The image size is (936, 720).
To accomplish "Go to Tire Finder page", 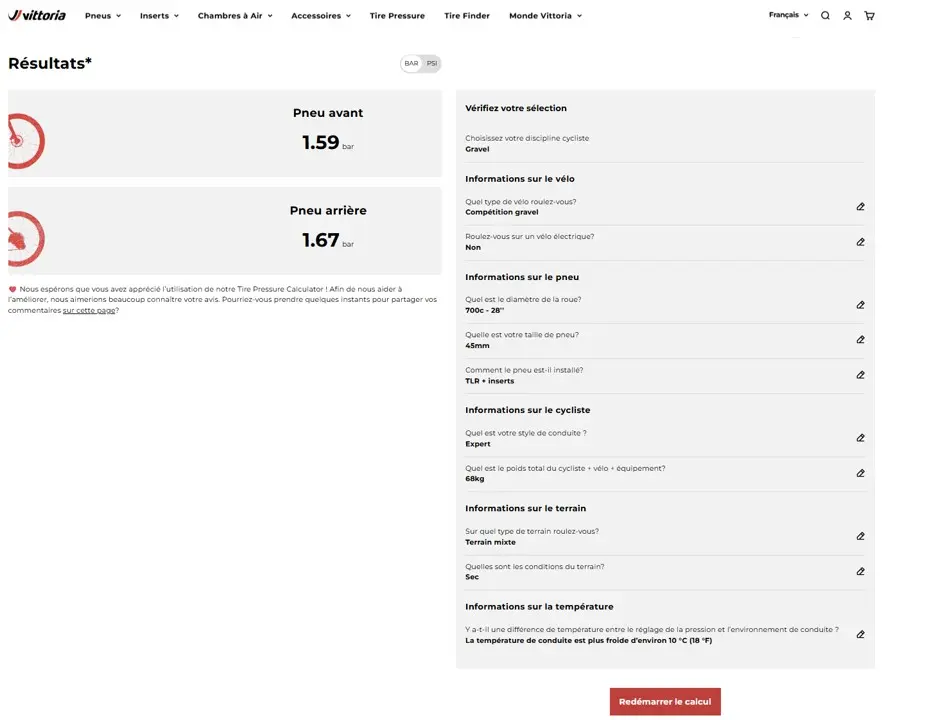I will [x=467, y=16].
